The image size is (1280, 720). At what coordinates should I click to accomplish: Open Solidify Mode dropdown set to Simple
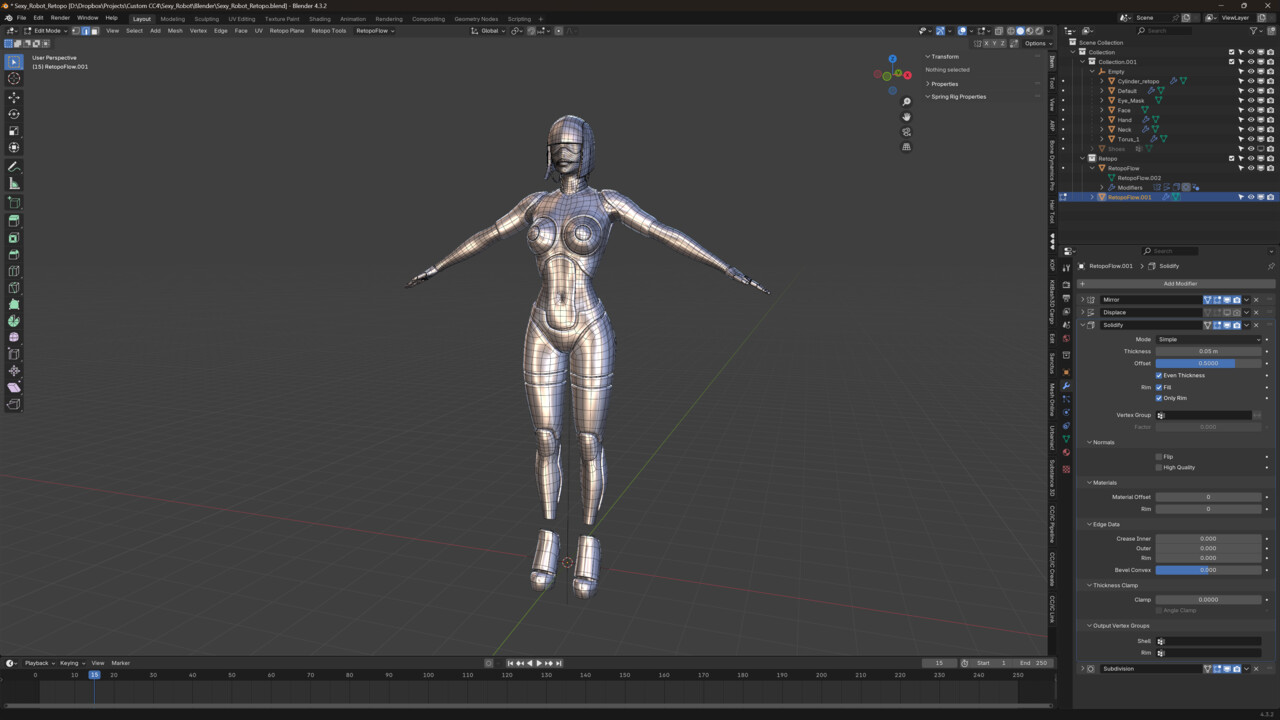point(1209,339)
